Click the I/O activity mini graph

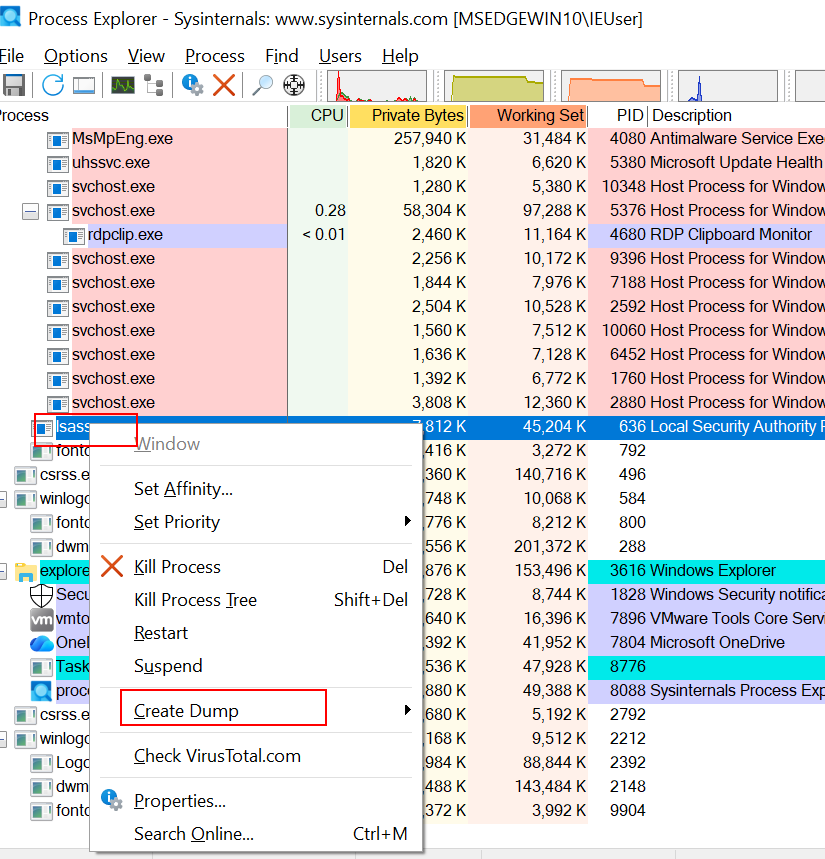(x=728, y=85)
